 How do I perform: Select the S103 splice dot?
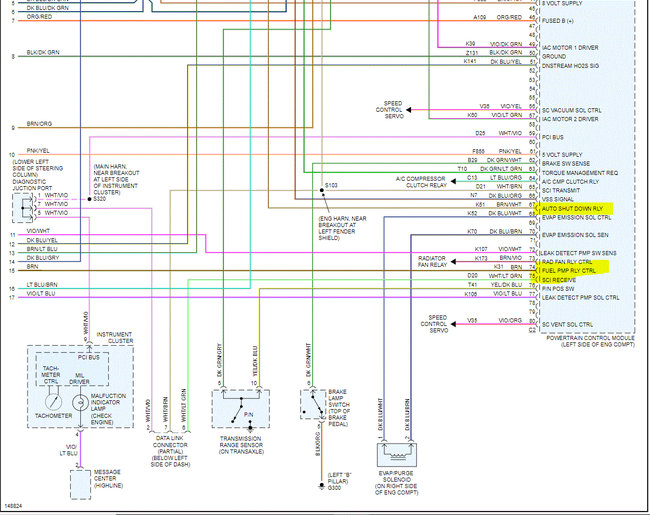(322, 190)
